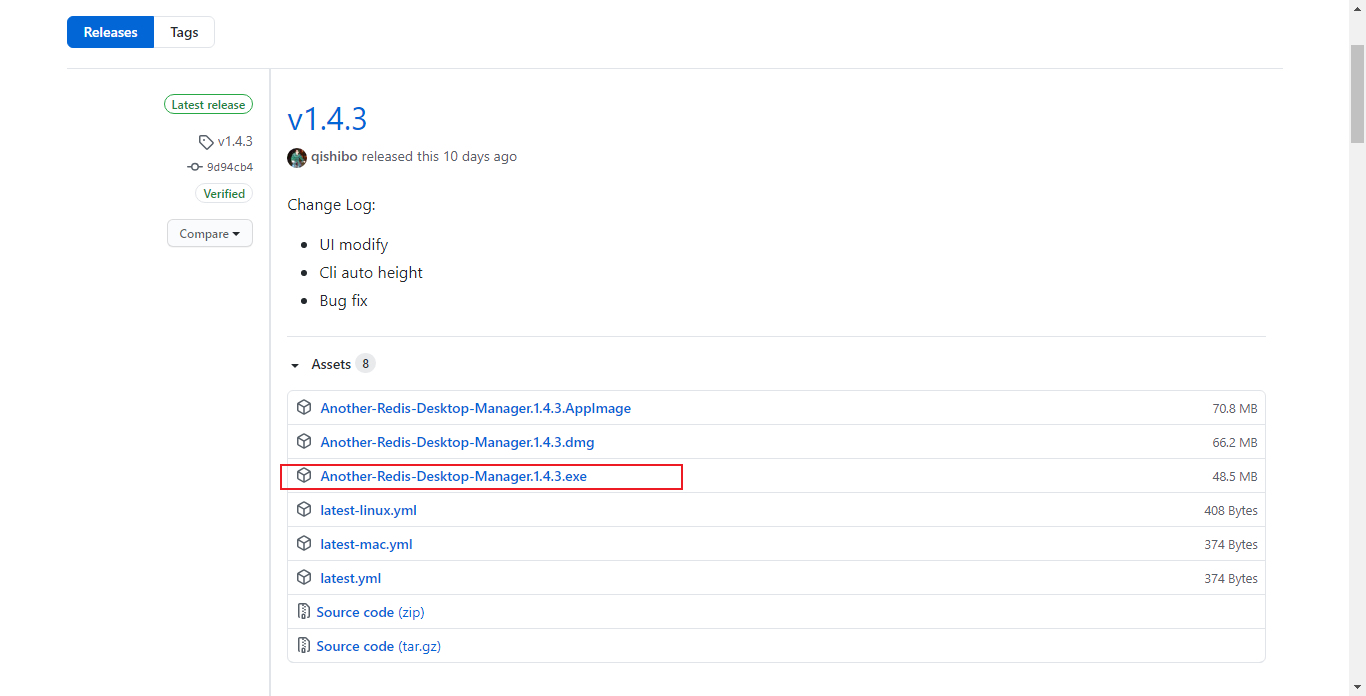
Task: Click the qishibo avatar image
Action: point(297,157)
